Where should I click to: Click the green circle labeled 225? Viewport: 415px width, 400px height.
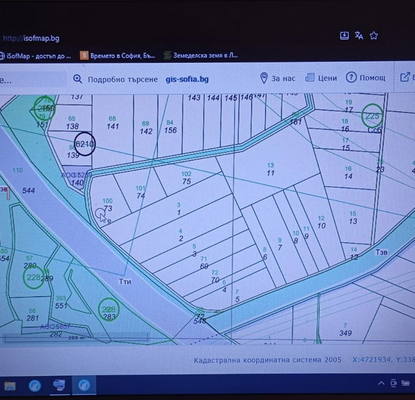372,116
